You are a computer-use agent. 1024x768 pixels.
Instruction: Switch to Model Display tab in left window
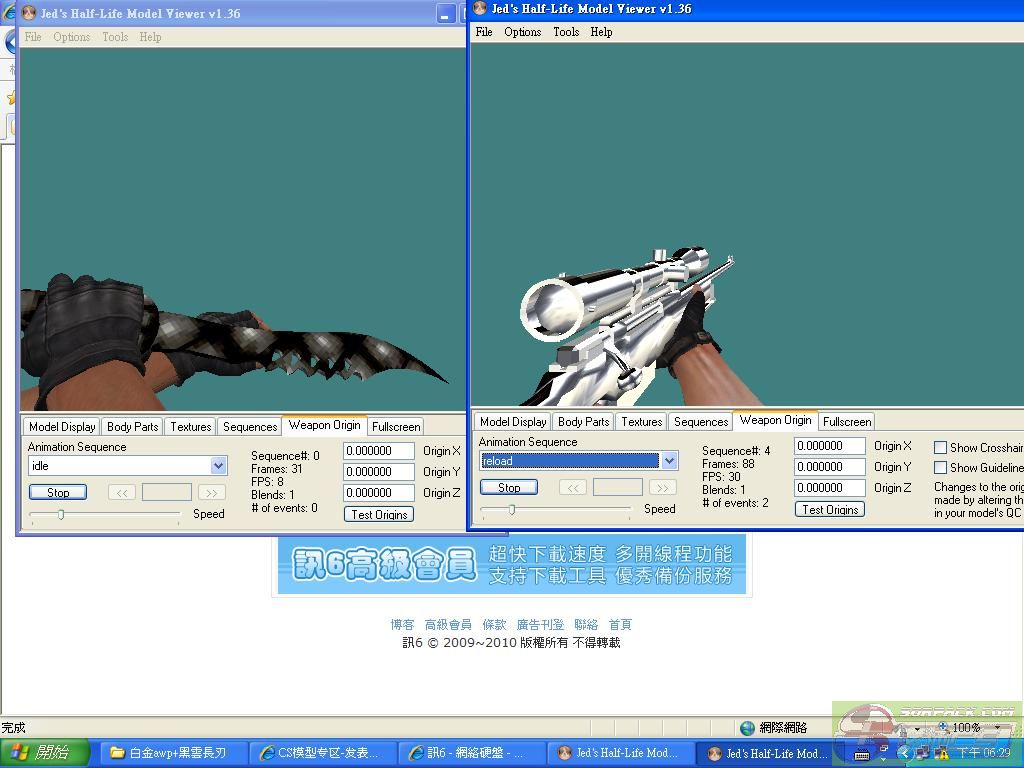point(62,426)
